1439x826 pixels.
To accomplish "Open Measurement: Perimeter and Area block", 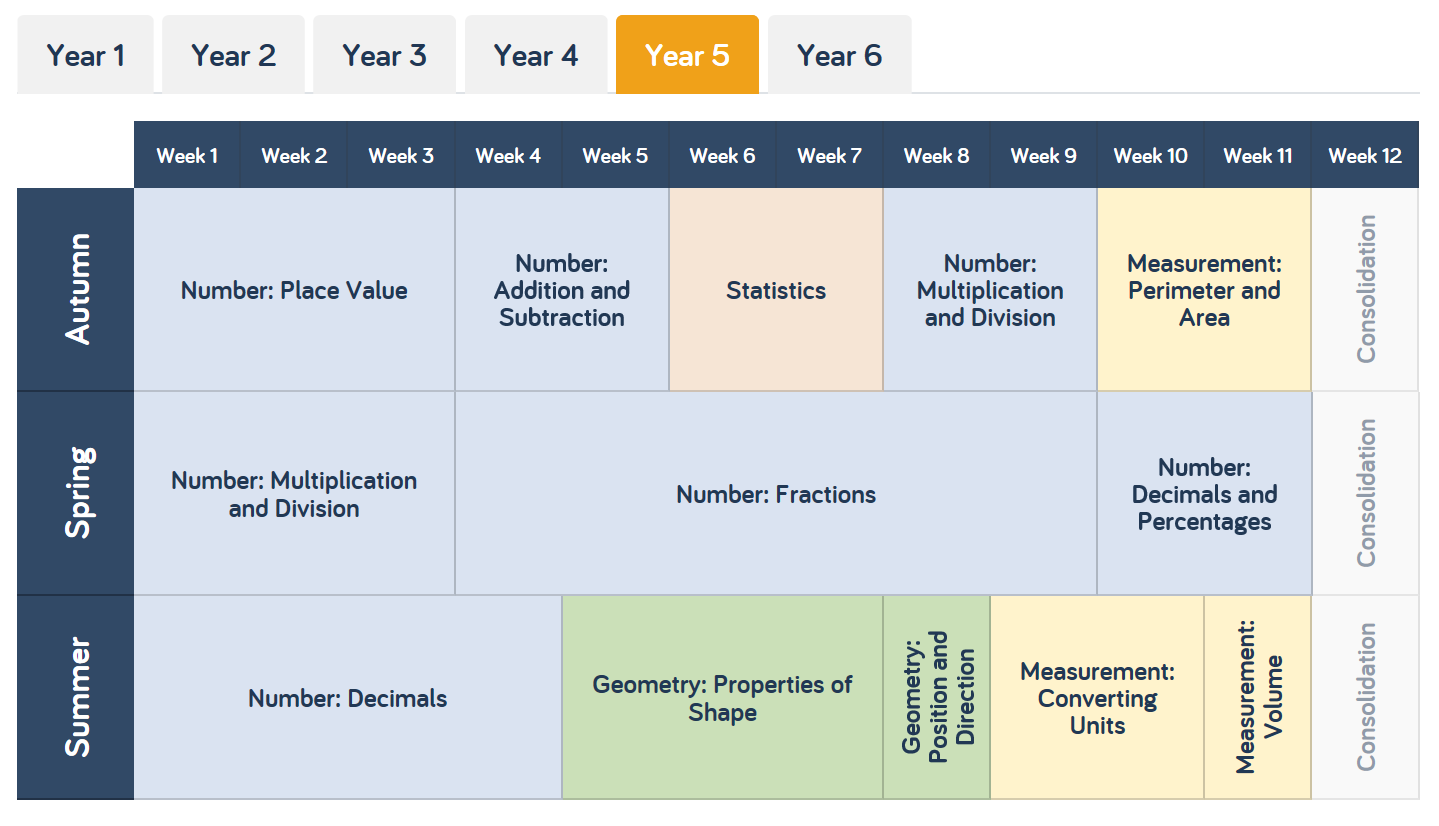I will (1203, 290).
